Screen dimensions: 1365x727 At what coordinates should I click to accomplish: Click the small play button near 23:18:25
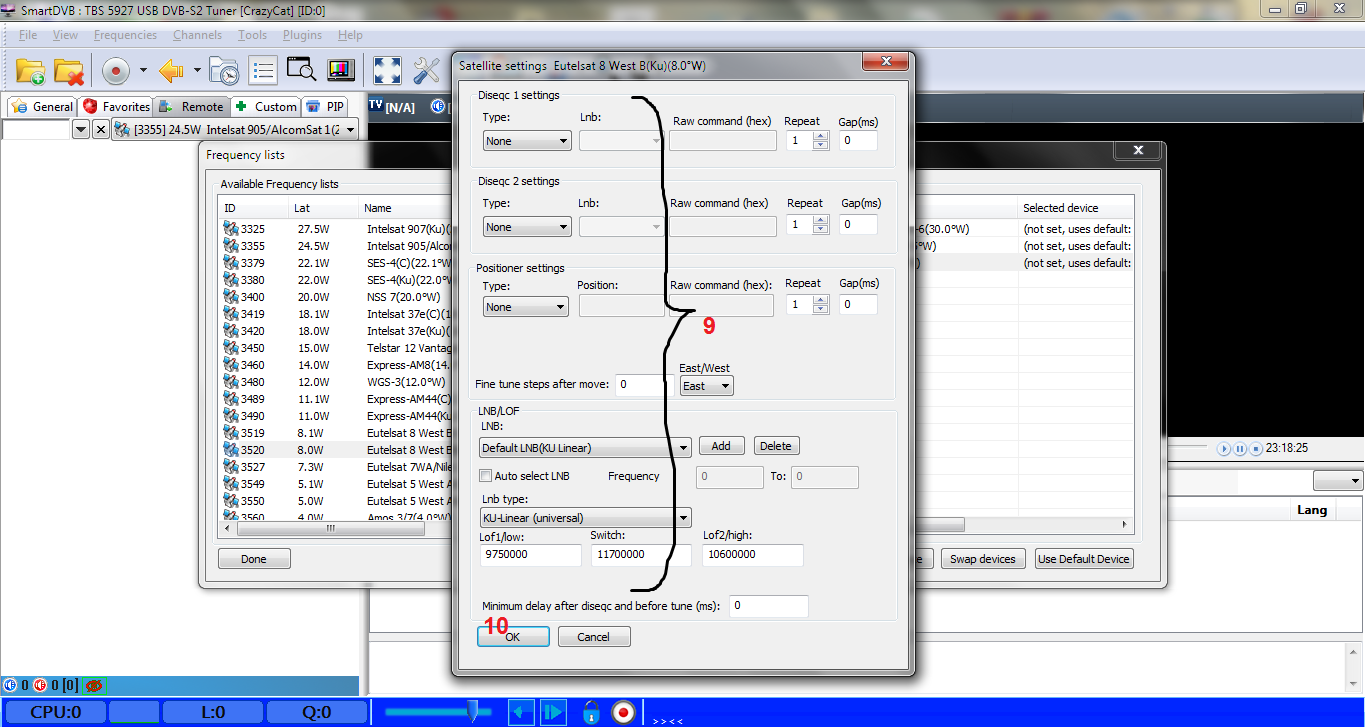coord(1223,449)
